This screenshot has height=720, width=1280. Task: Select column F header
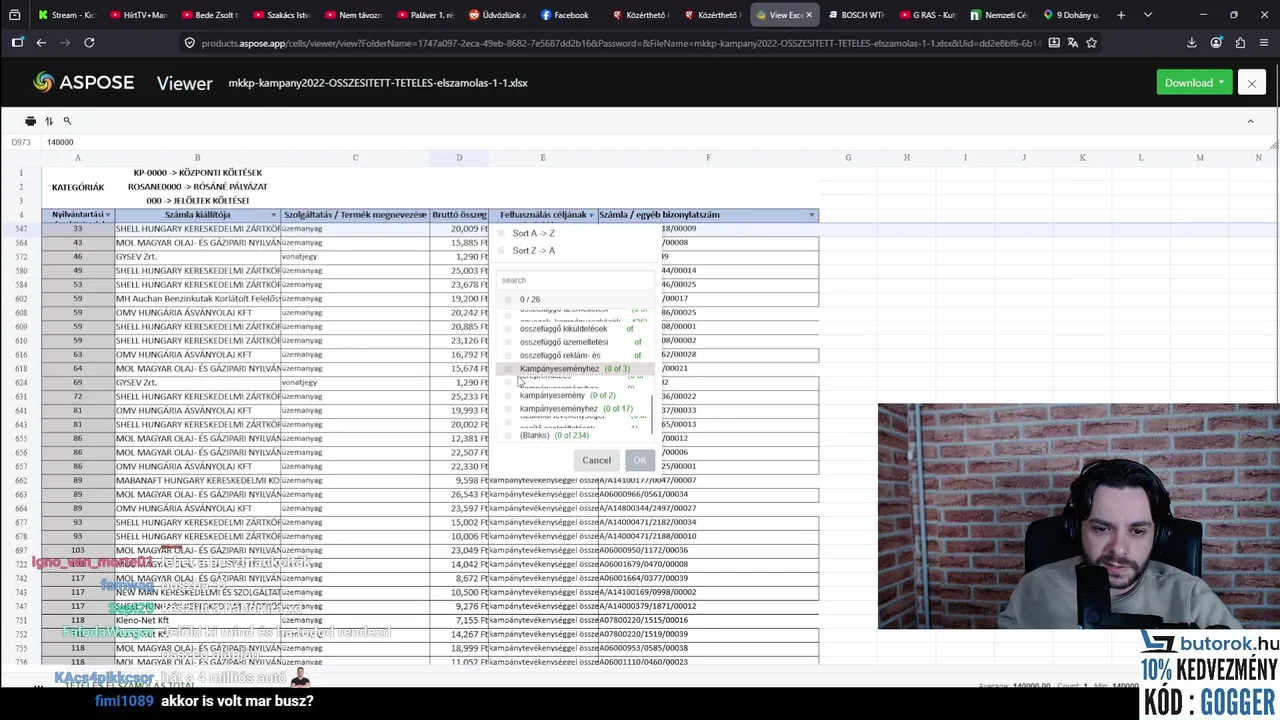coord(708,158)
